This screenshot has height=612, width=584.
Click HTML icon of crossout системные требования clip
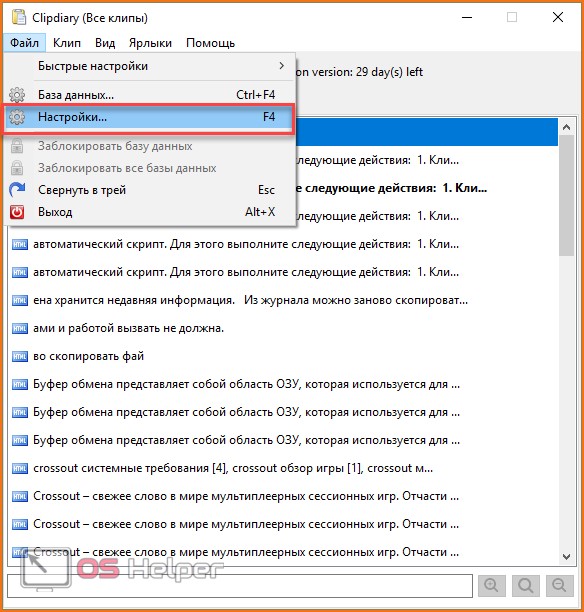pos(20,468)
